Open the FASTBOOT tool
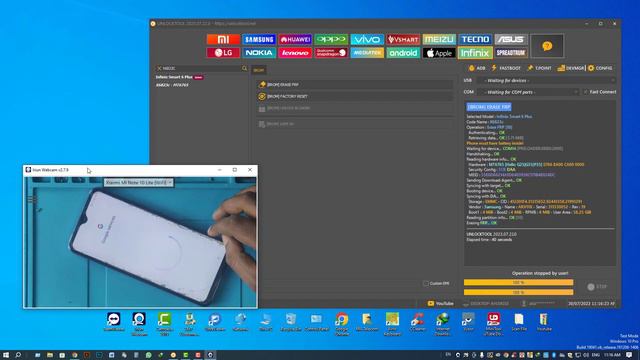The image size is (640, 360). tap(506, 68)
